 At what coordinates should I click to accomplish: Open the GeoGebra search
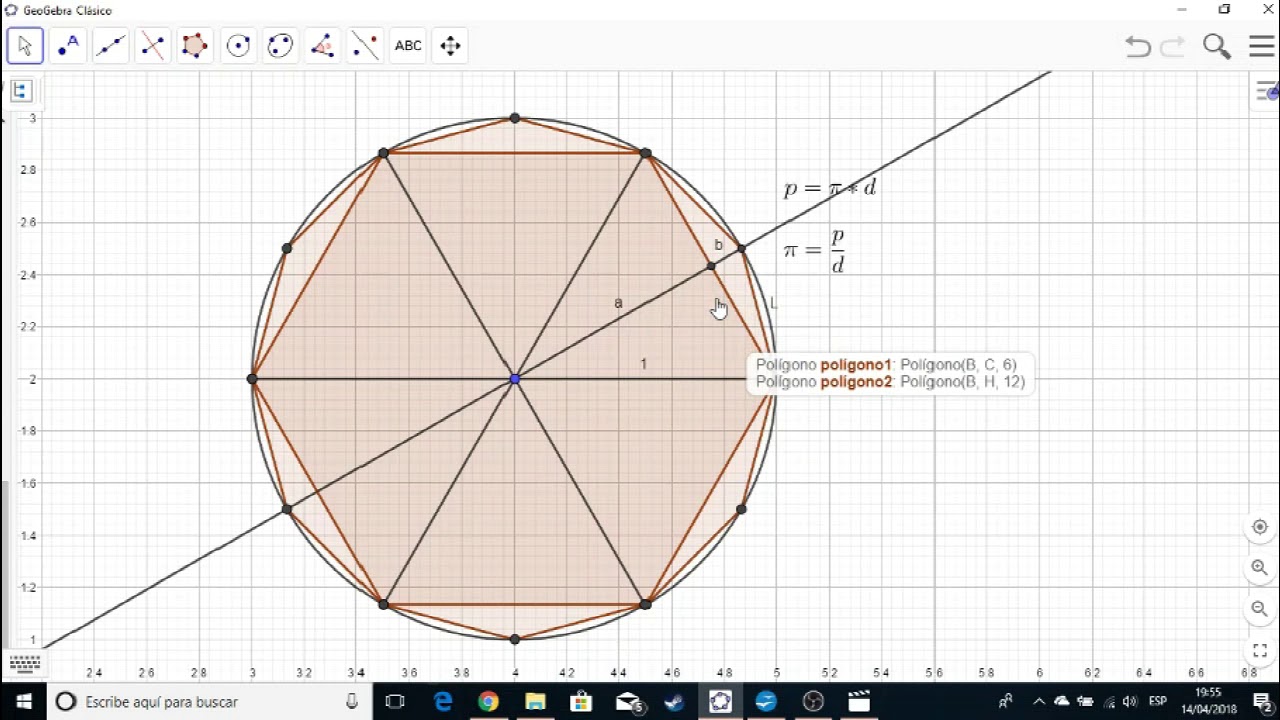[x=1216, y=46]
